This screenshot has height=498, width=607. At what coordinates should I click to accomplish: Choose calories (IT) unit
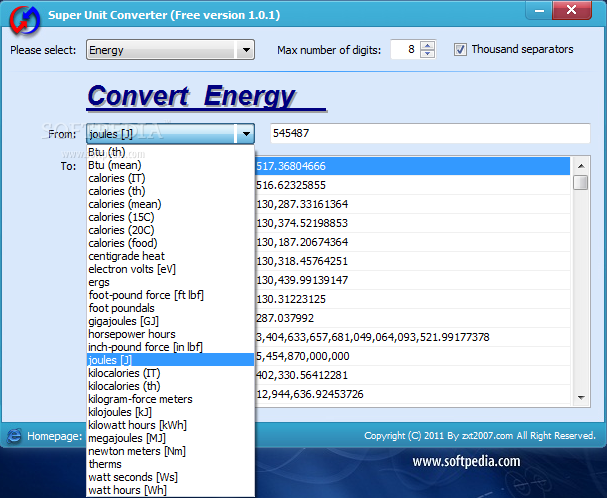point(170,178)
